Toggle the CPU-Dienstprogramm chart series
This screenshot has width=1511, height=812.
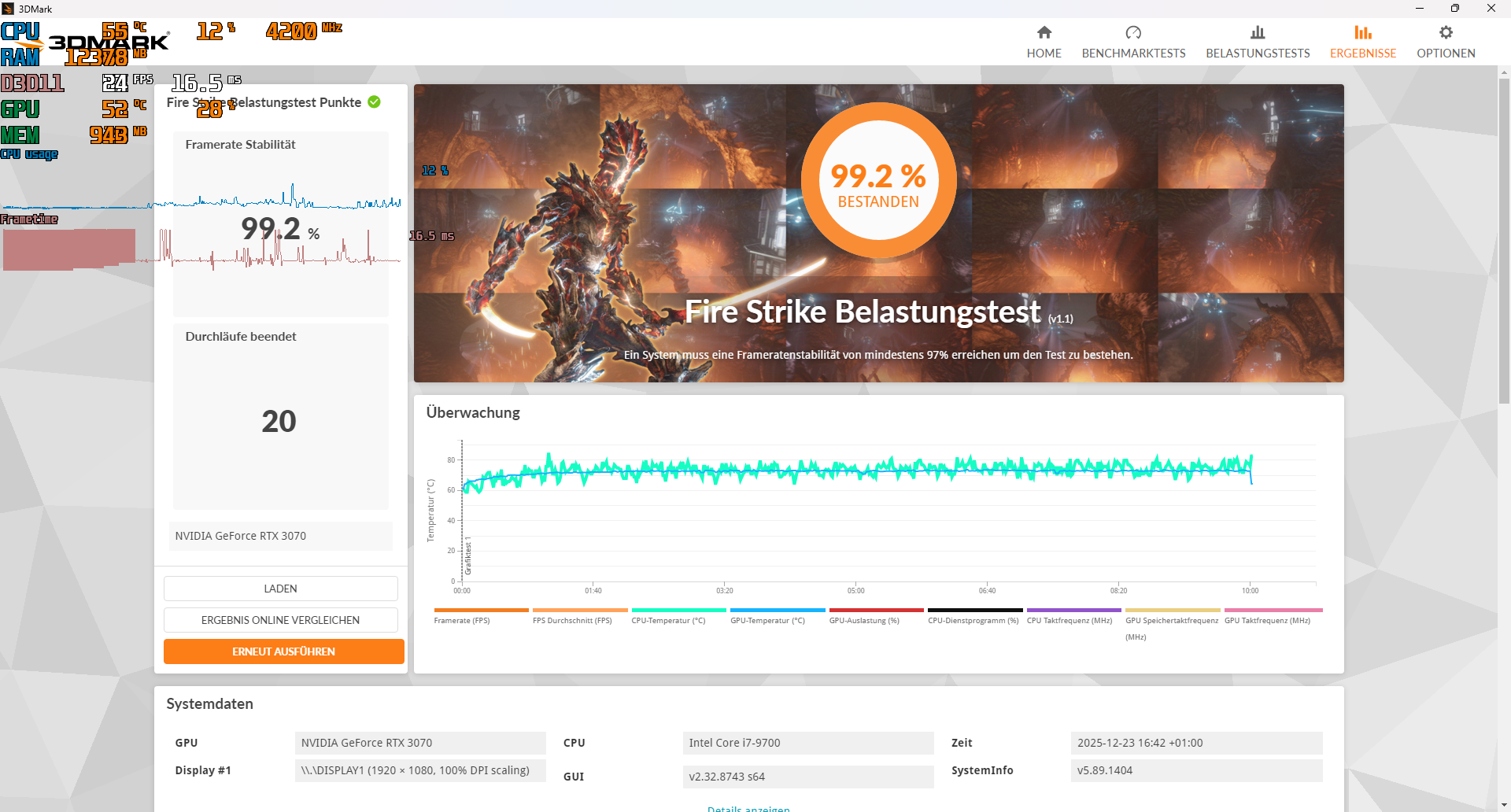(975, 616)
